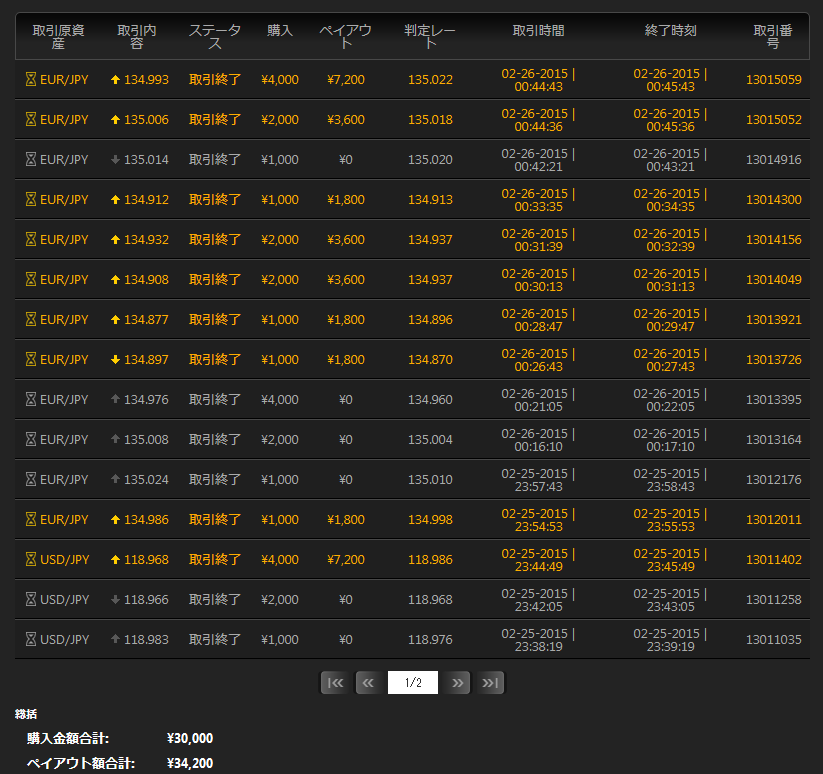
Task: Click hourglass icon in trade 13013164 row
Action: pos(31,439)
